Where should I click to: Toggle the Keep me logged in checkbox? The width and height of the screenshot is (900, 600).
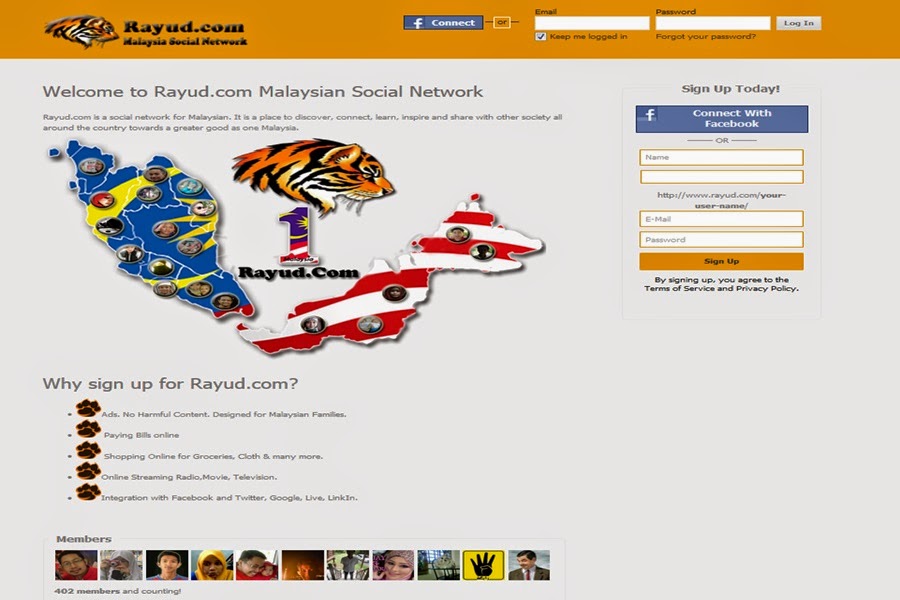[x=541, y=37]
